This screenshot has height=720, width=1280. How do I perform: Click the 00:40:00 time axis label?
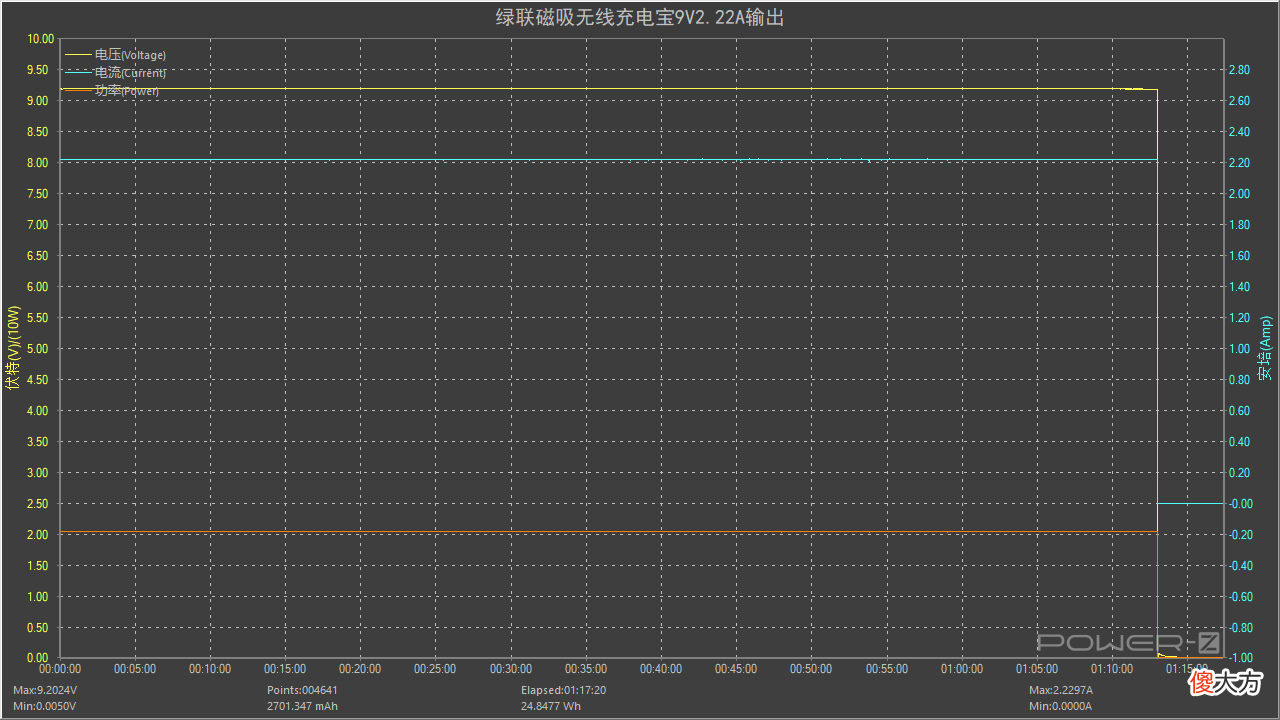(661, 670)
